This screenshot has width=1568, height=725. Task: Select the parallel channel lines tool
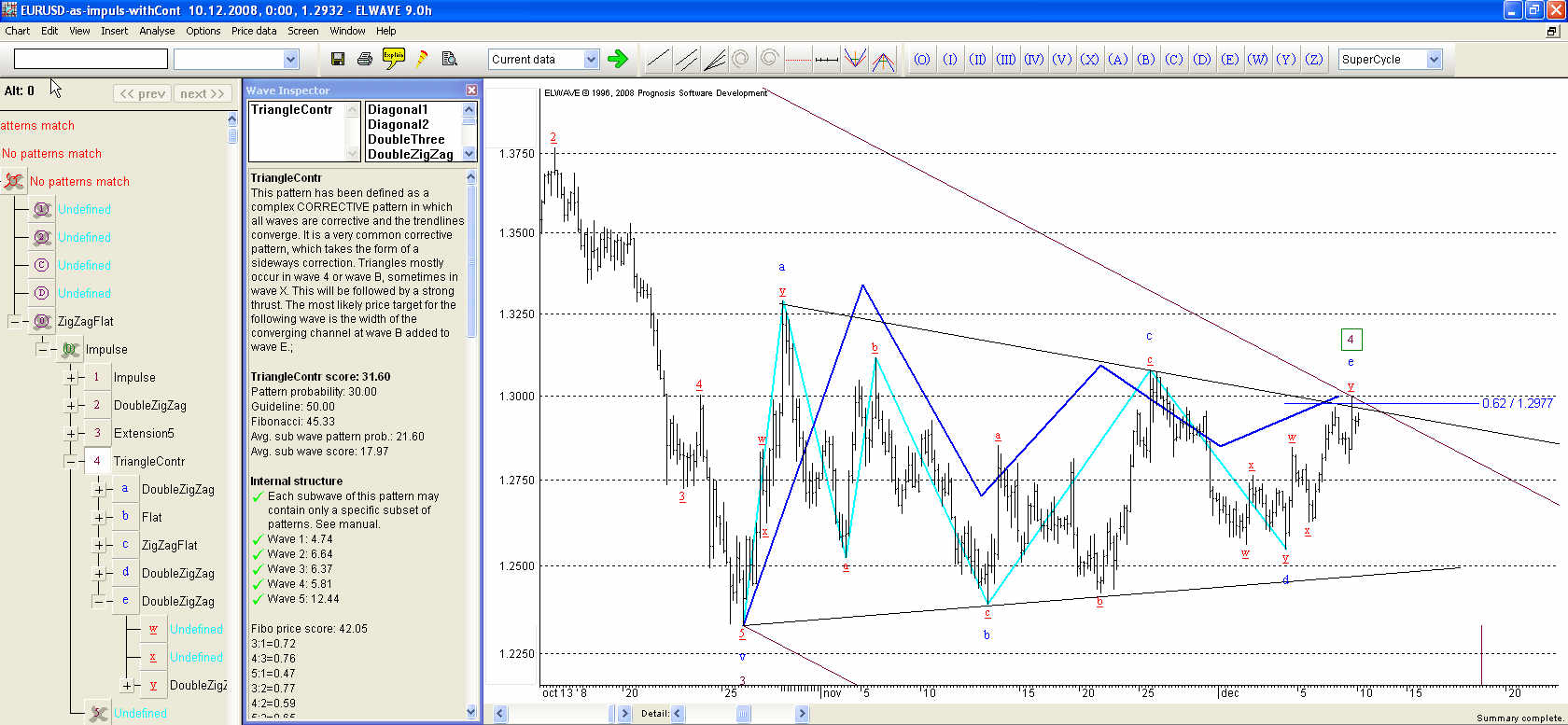[x=686, y=60]
